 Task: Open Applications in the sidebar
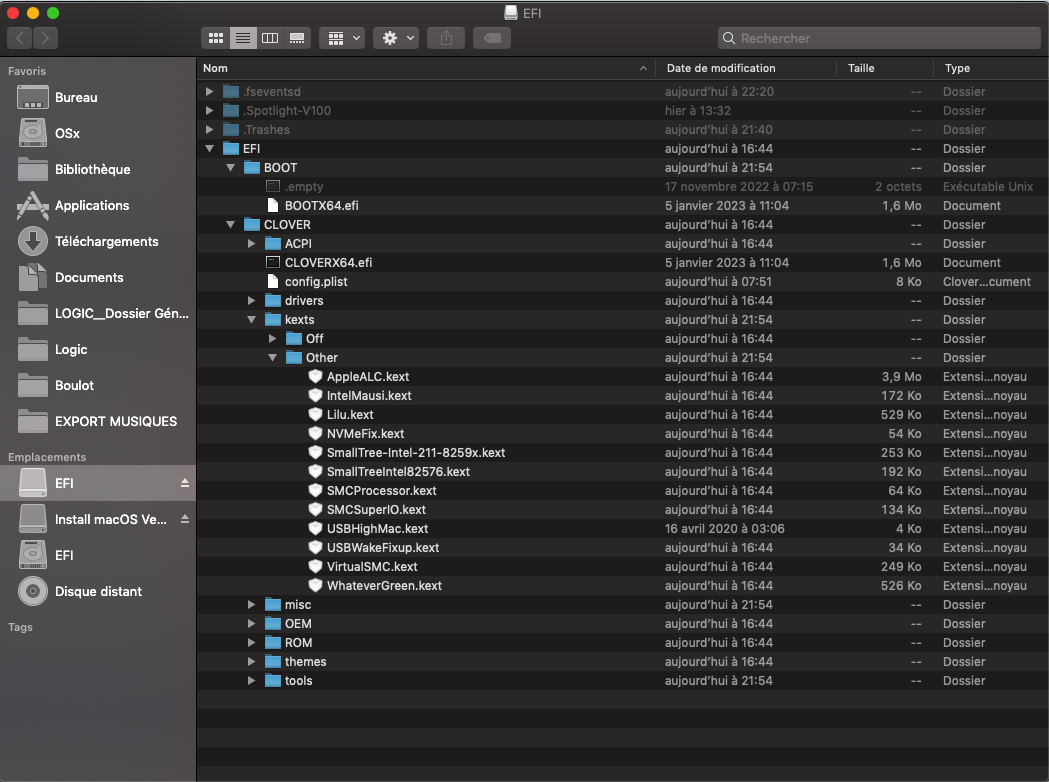[x=98, y=205]
